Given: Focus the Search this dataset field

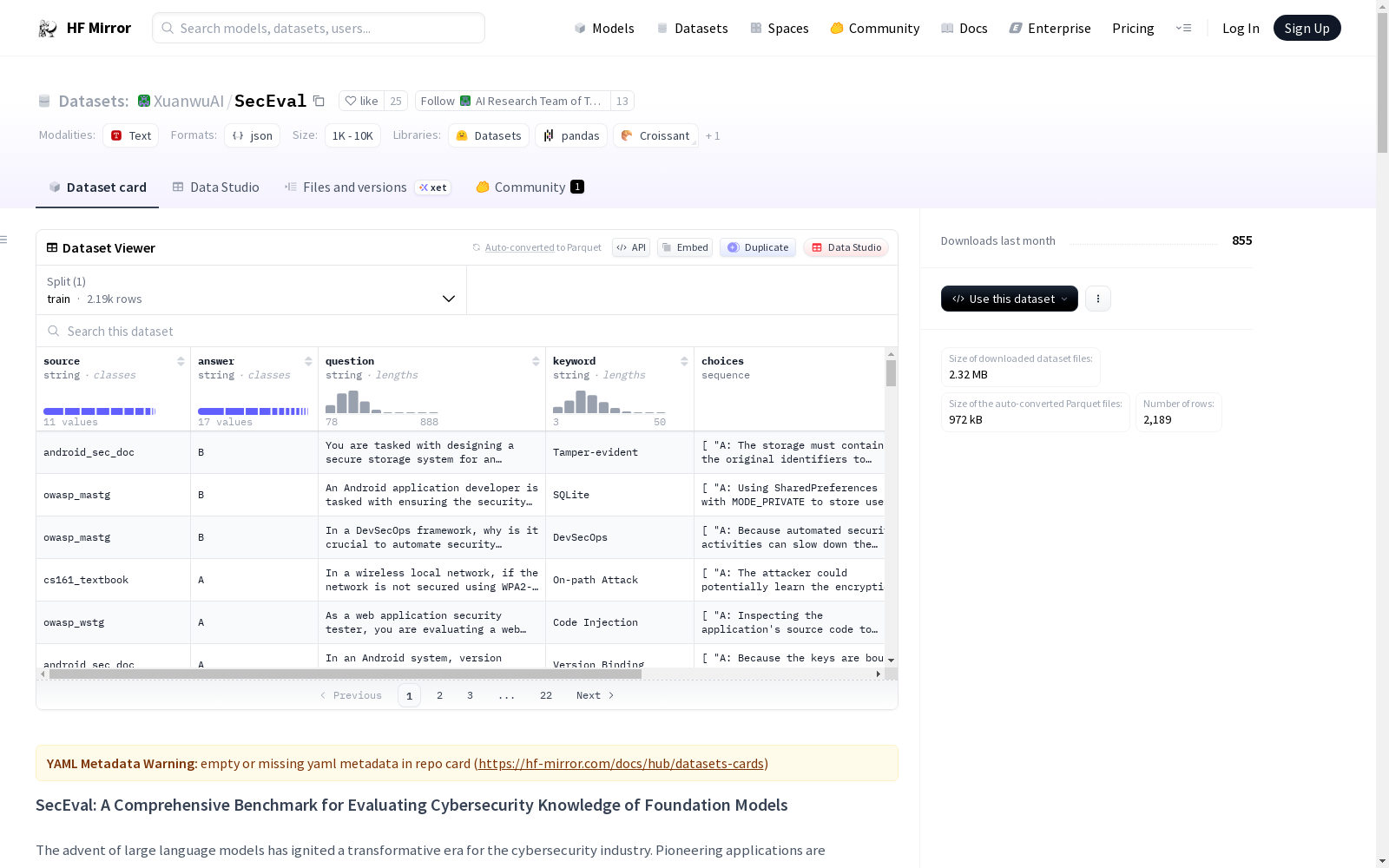Looking at the screenshot, I should click(x=467, y=332).
